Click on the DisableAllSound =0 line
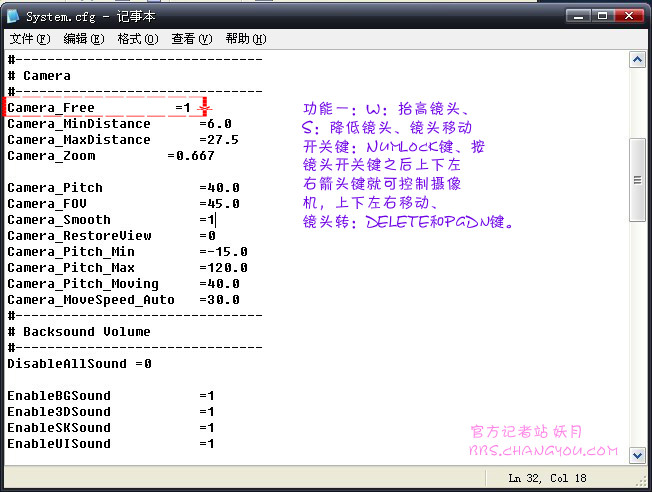 pyautogui.click(x=80, y=364)
